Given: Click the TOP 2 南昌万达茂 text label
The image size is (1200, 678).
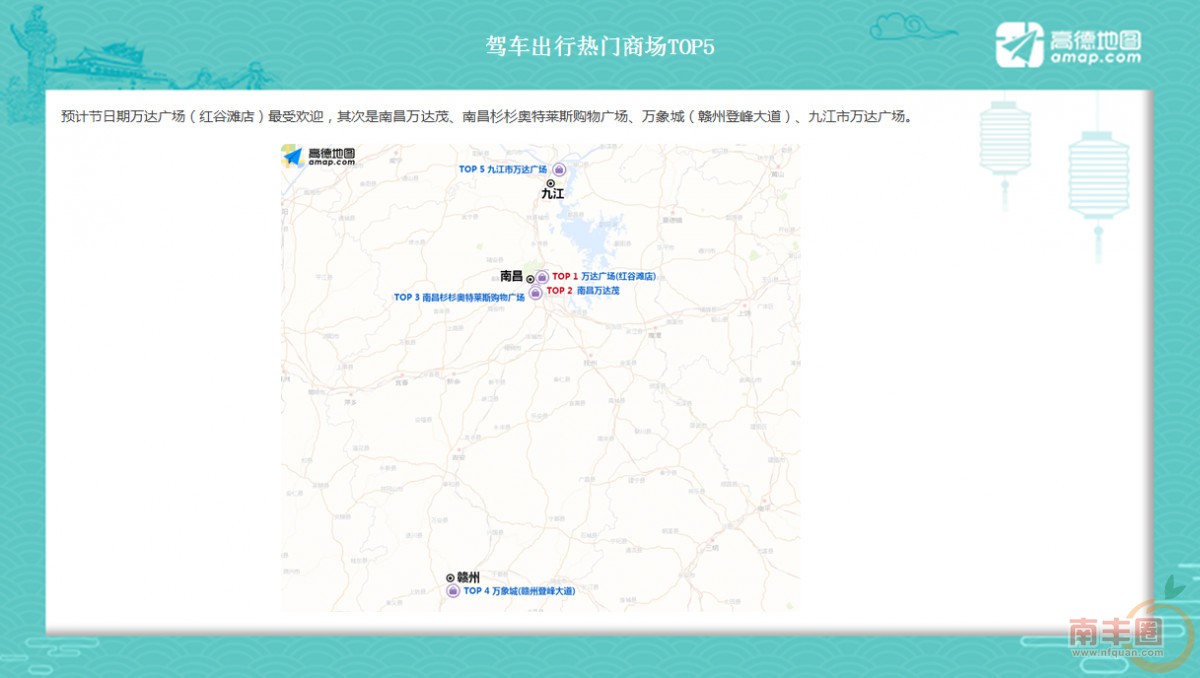Looking at the screenshot, I should [x=584, y=290].
